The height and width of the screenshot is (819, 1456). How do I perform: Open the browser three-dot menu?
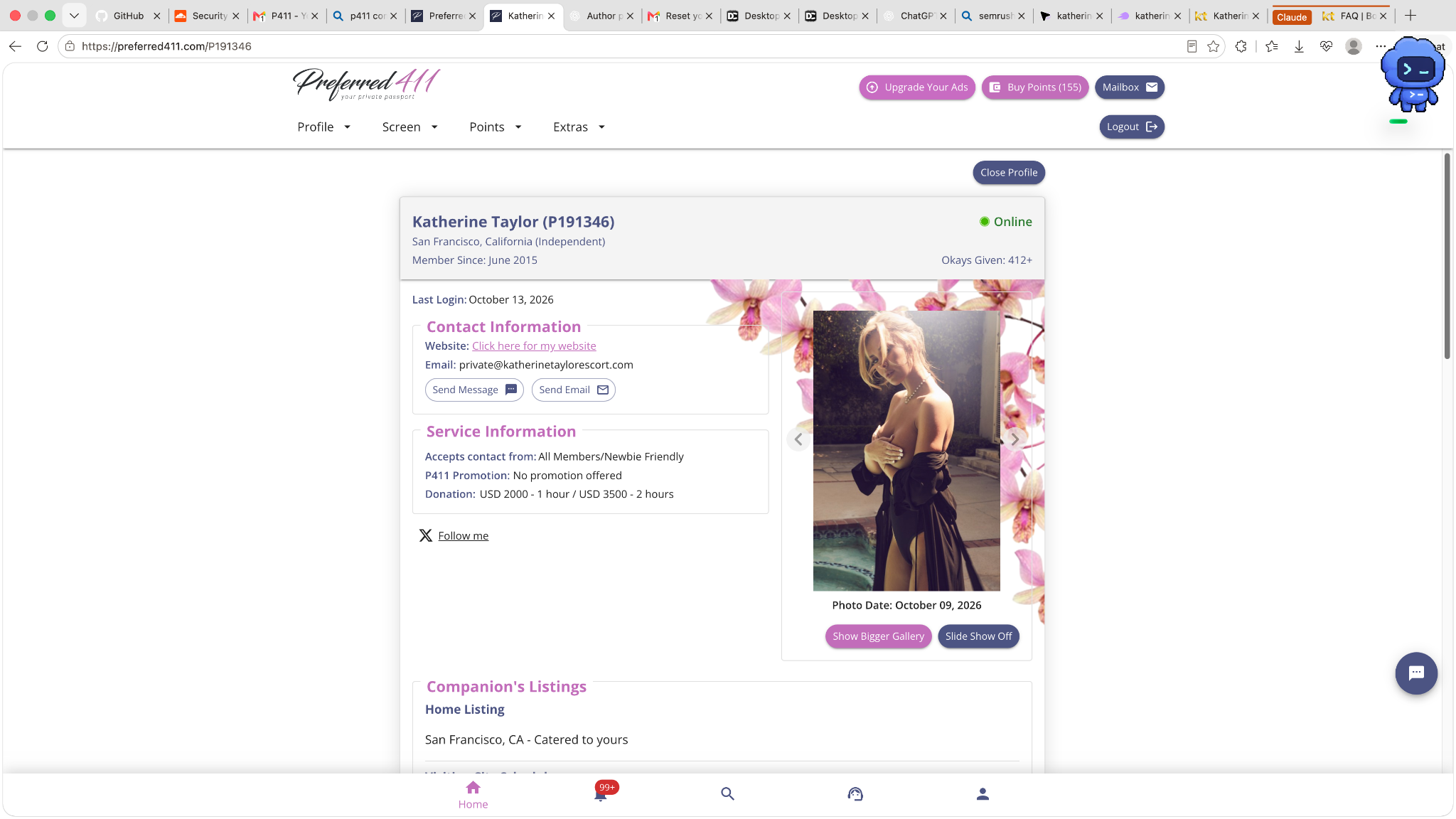pyautogui.click(x=1381, y=46)
